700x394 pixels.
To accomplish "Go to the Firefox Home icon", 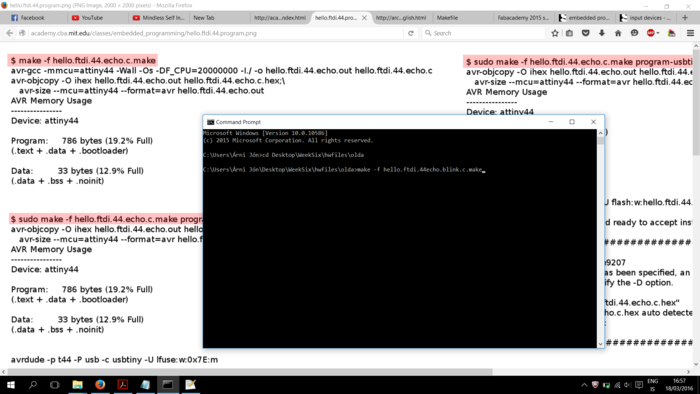I will coord(618,33).
